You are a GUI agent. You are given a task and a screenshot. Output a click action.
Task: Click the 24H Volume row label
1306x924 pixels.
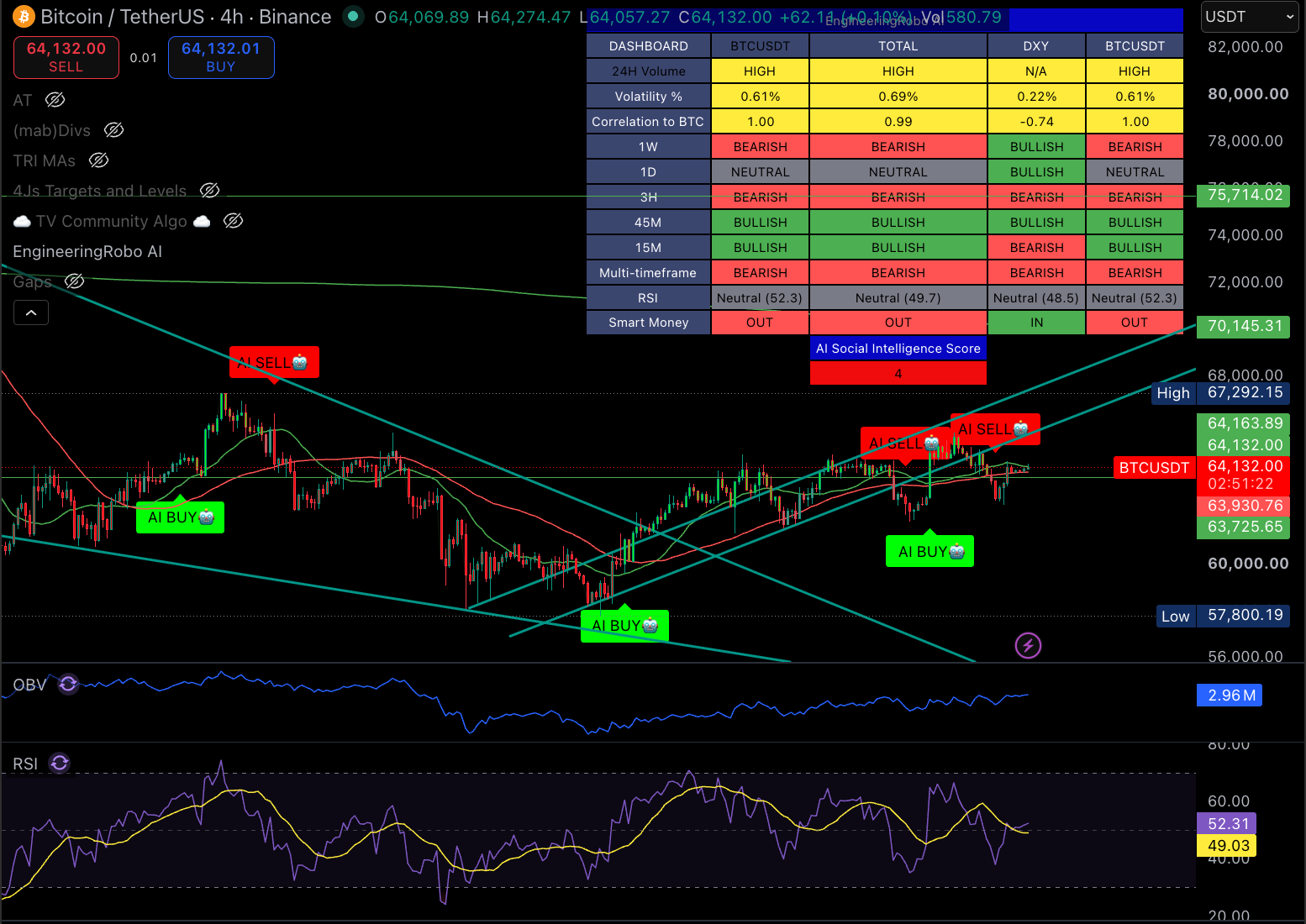pos(649,71)
